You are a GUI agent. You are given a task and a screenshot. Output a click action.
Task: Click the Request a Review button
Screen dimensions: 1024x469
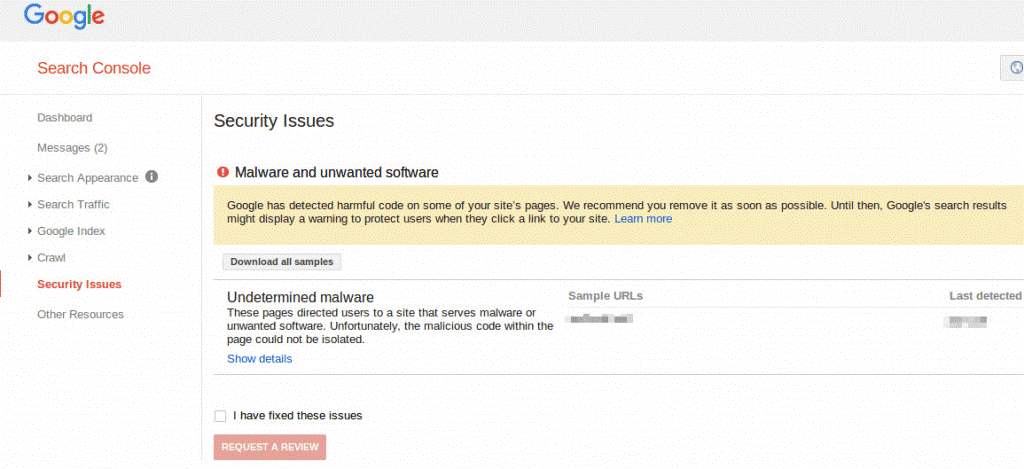click(270, 447)
